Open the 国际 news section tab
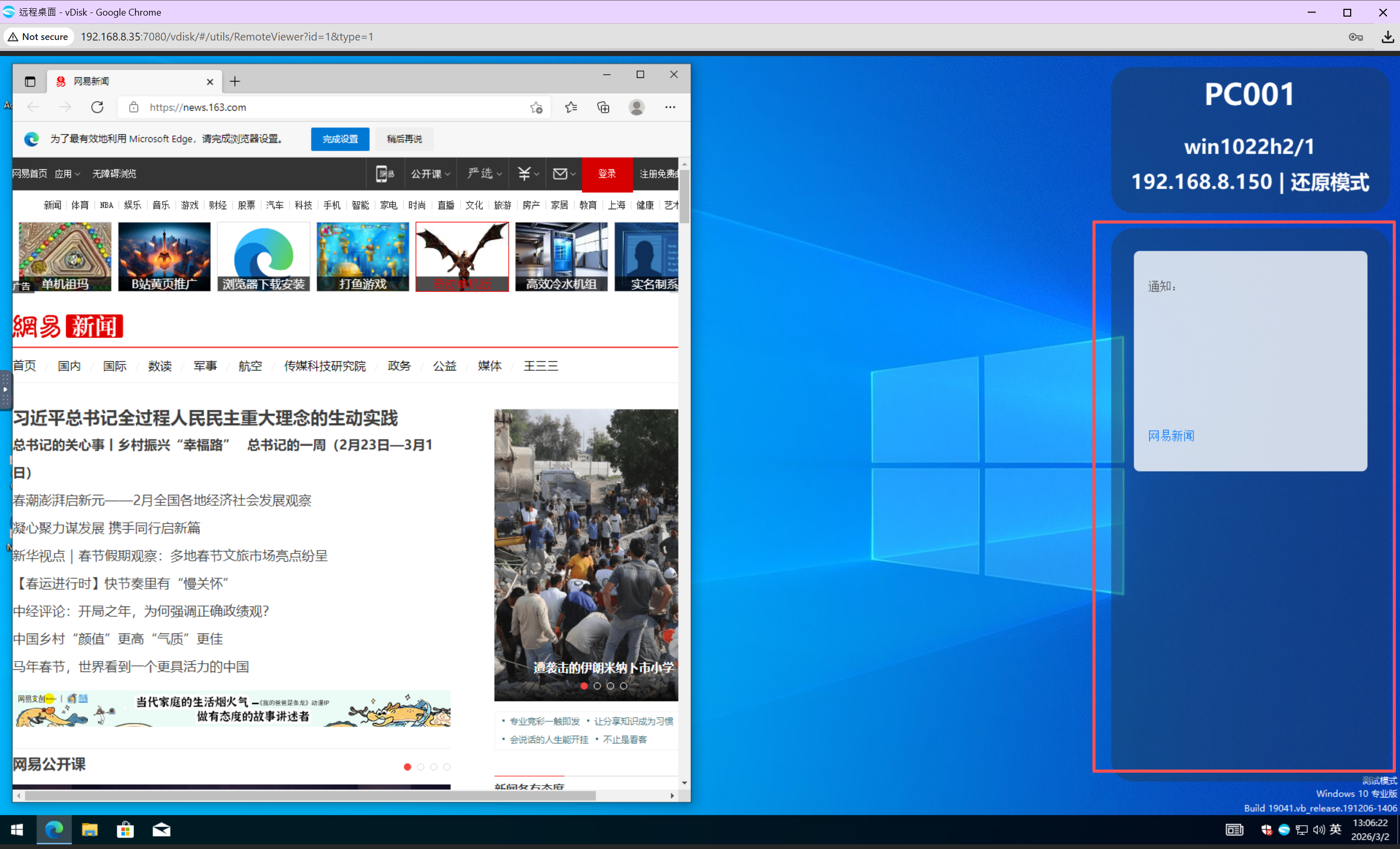 click(115, 366)
